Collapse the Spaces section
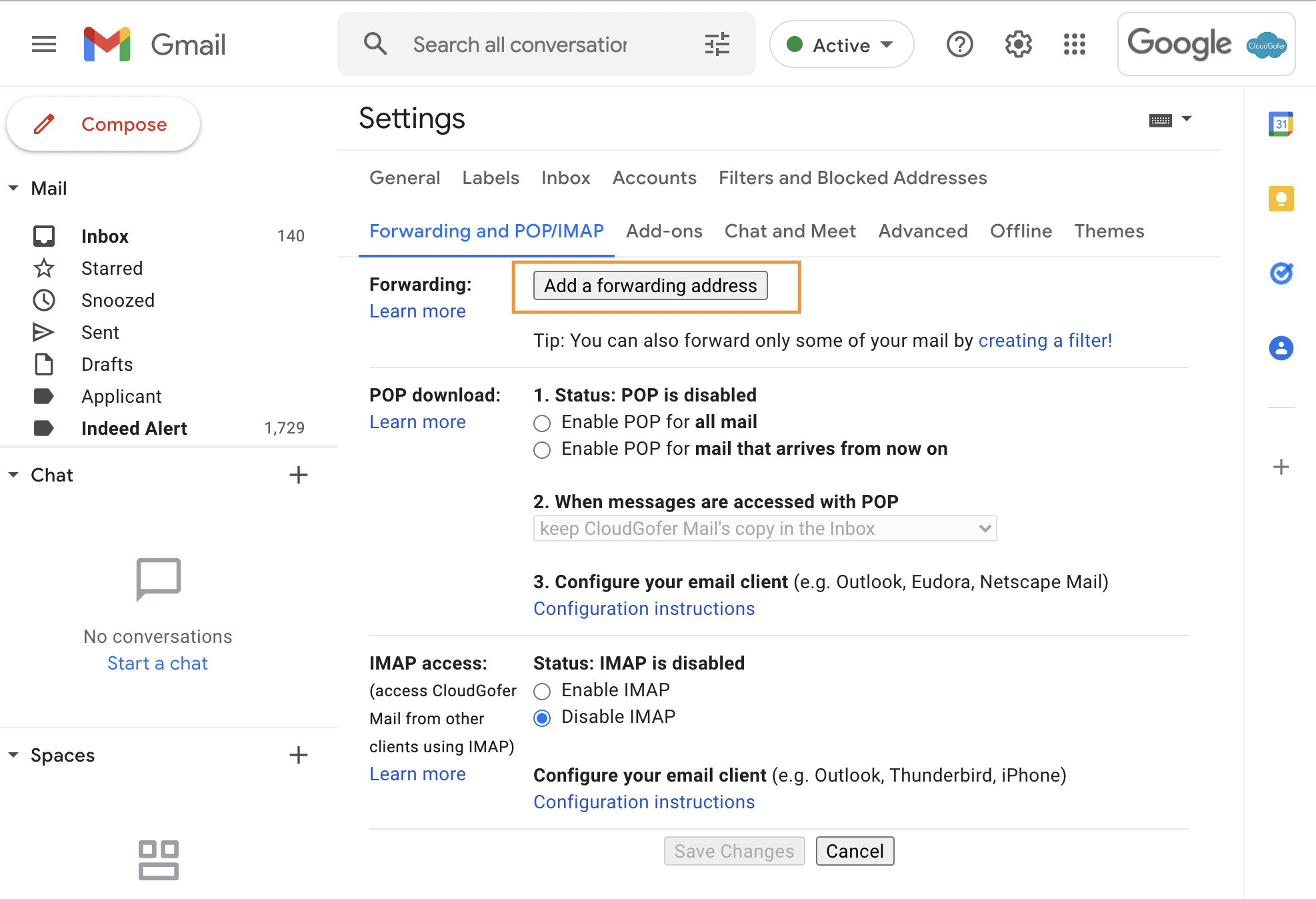Screen dimensions: 1316x899 click(x=13, y=755)
